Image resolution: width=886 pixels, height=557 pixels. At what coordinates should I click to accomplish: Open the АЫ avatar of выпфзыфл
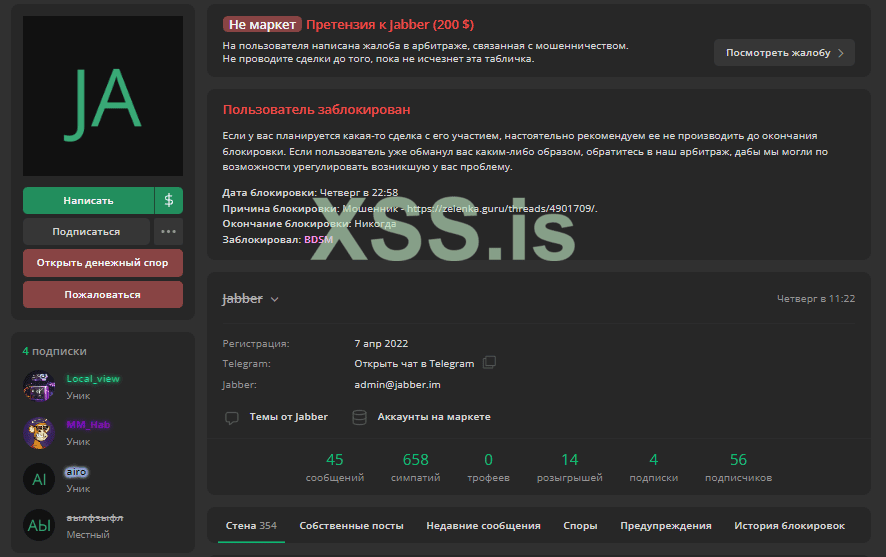[39, 525]
